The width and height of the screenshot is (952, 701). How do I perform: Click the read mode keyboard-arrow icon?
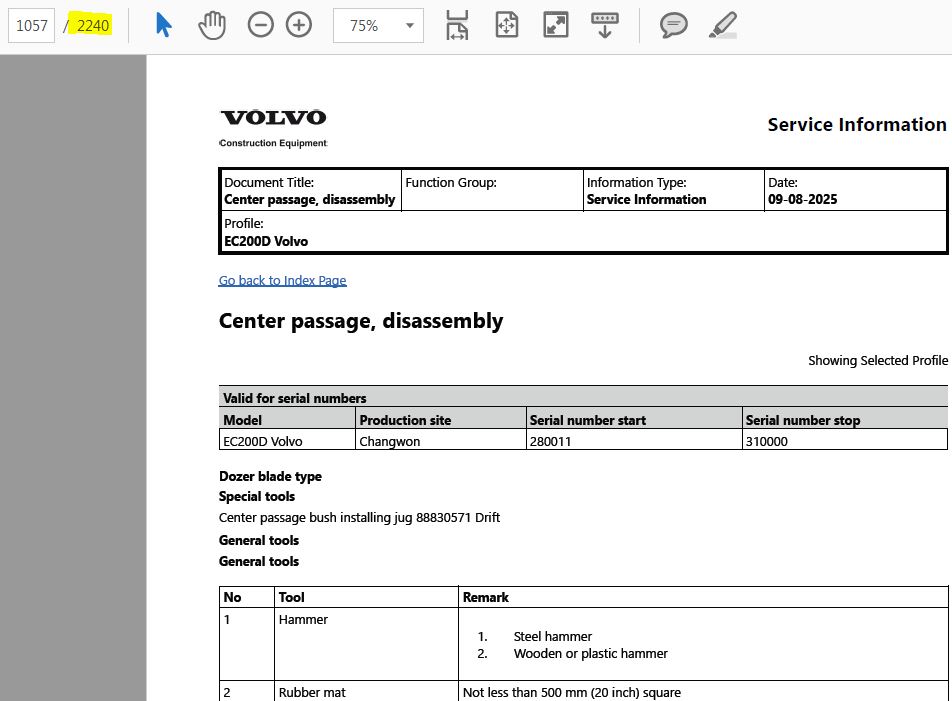tap(605, 25)
